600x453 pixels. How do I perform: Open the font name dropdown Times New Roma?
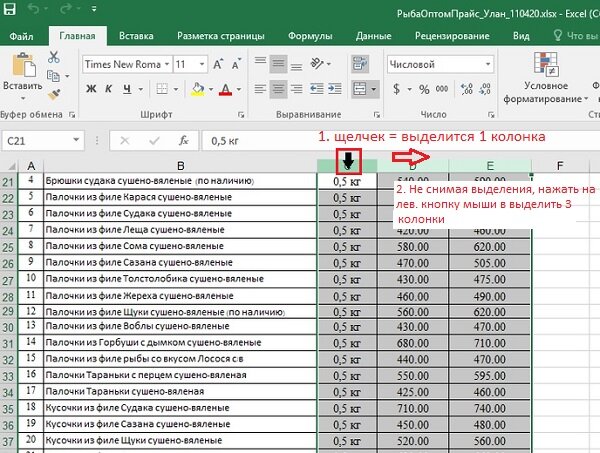[x=167, y=64]
